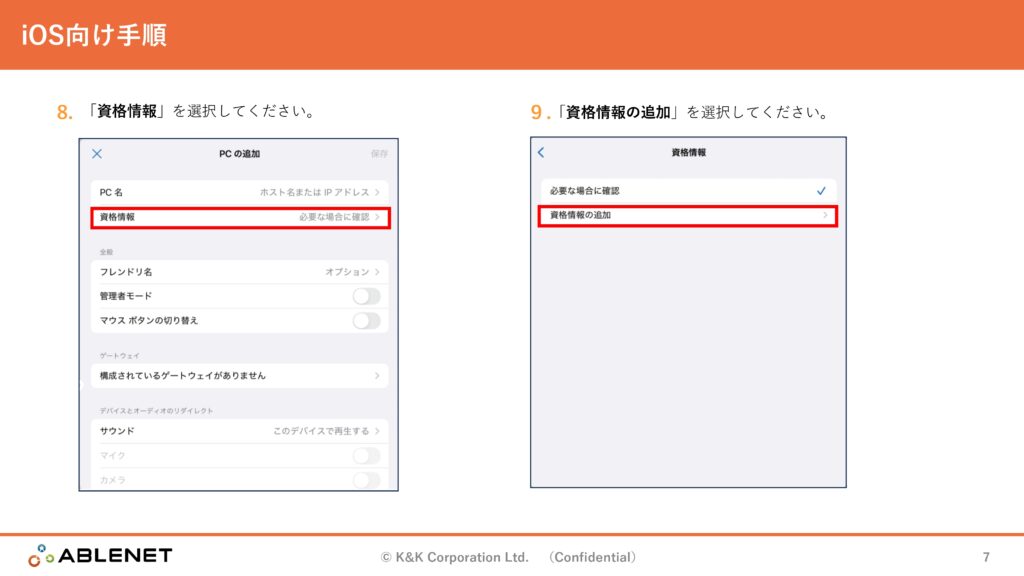Image resolution: width=1024 pixels, height=576 pixels.
Task: Select the 必要な場合に確認 option label
Action: point(585,191)
